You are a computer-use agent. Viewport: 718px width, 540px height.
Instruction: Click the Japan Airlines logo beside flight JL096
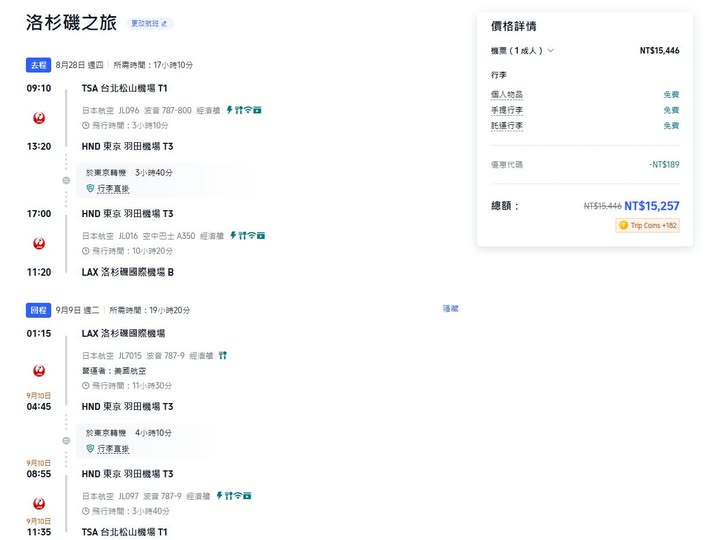pyautogui.click(x=39, y=117)
